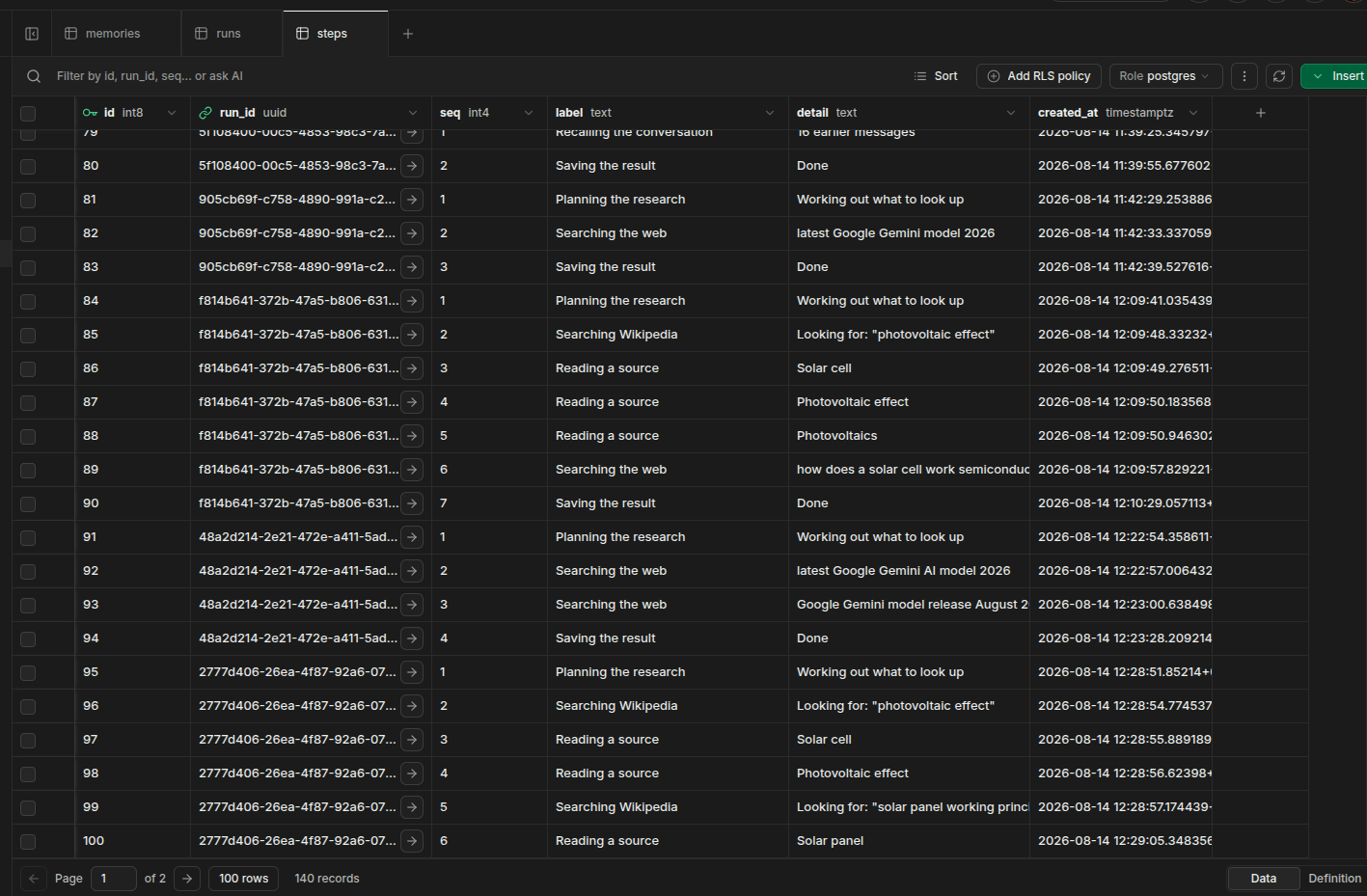Tick the checkbox for row 100
The width and height of the screenshot is (1367, 896).
tap(28, 841)
